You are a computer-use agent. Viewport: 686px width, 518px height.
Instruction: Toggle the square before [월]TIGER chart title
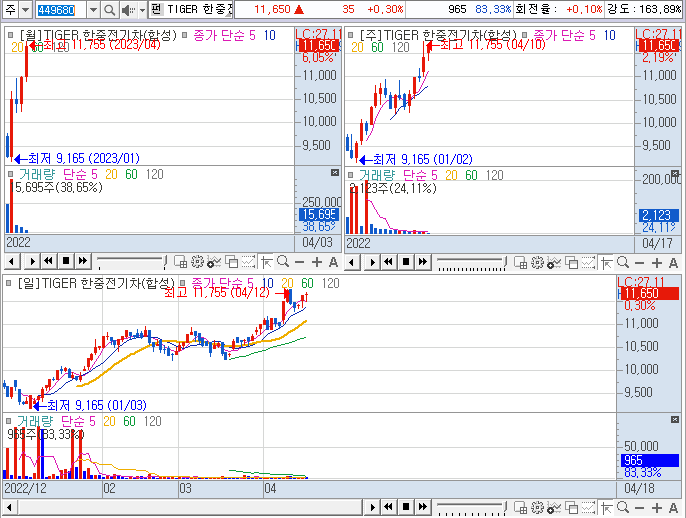pyautogui.click(x=10, y=35)
